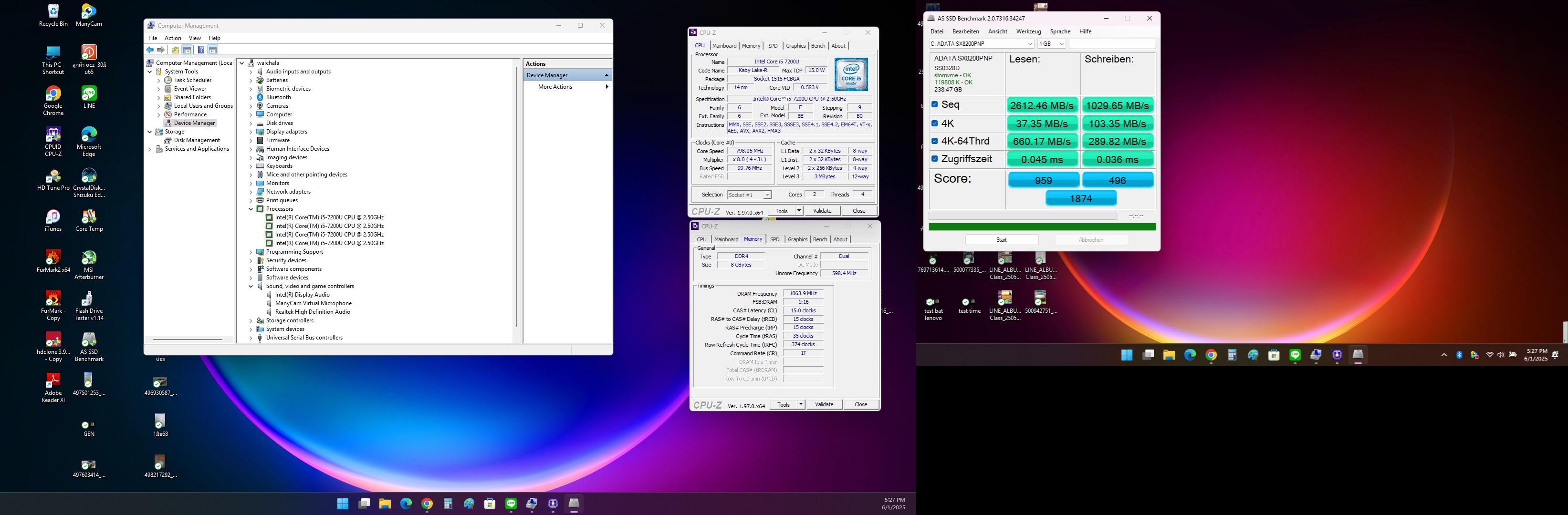Collapse Sound, video and game controllers node
Image resolution: width=1568 pixels, height=515 pixels.
tap(251, 286)
